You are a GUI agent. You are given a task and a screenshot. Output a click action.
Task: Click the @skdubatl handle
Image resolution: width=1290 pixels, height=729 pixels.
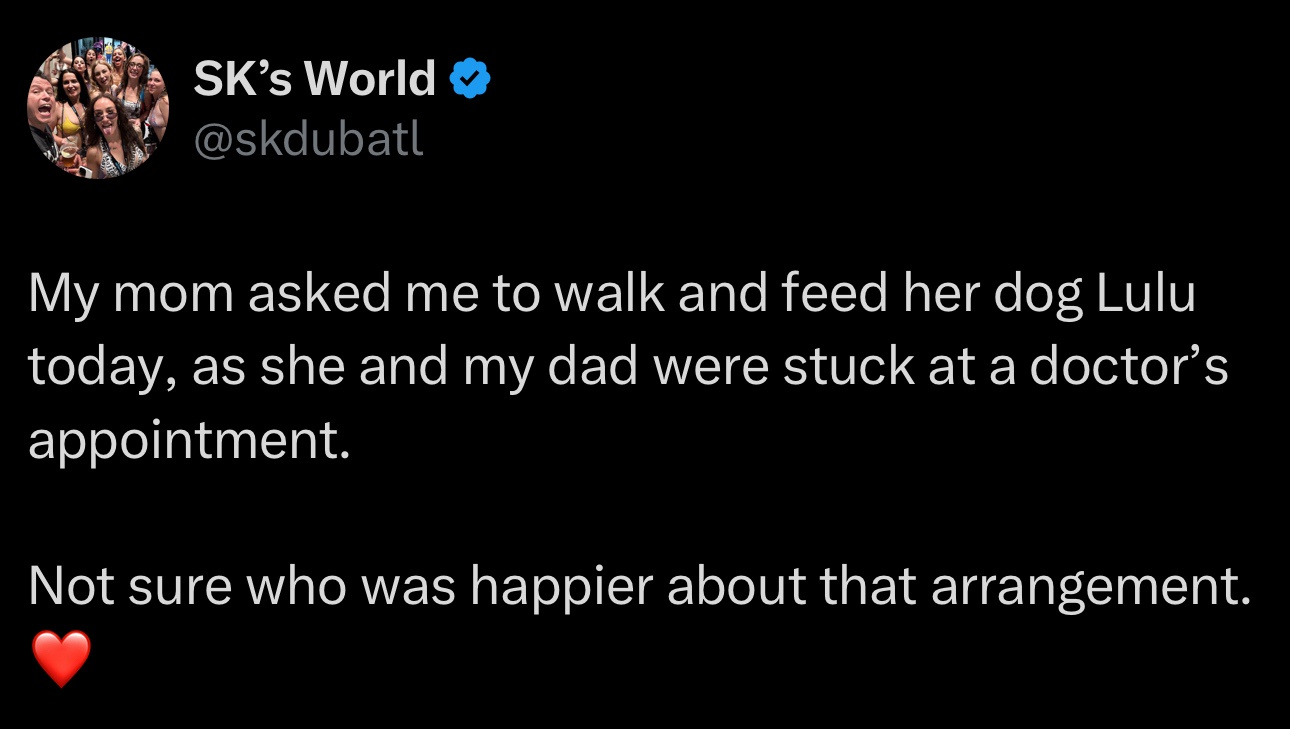coord(308,139)
